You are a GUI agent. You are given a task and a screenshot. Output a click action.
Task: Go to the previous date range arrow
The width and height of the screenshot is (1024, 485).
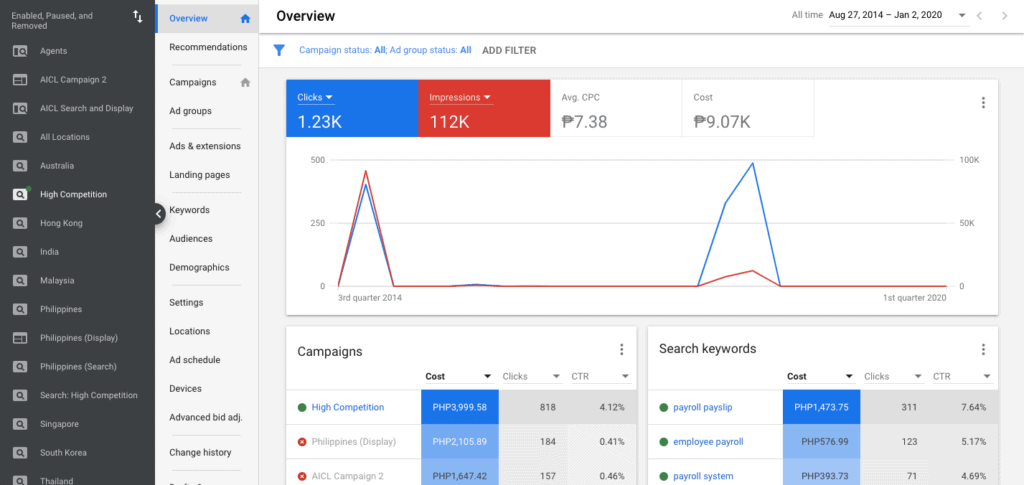[x=980, y=16]
